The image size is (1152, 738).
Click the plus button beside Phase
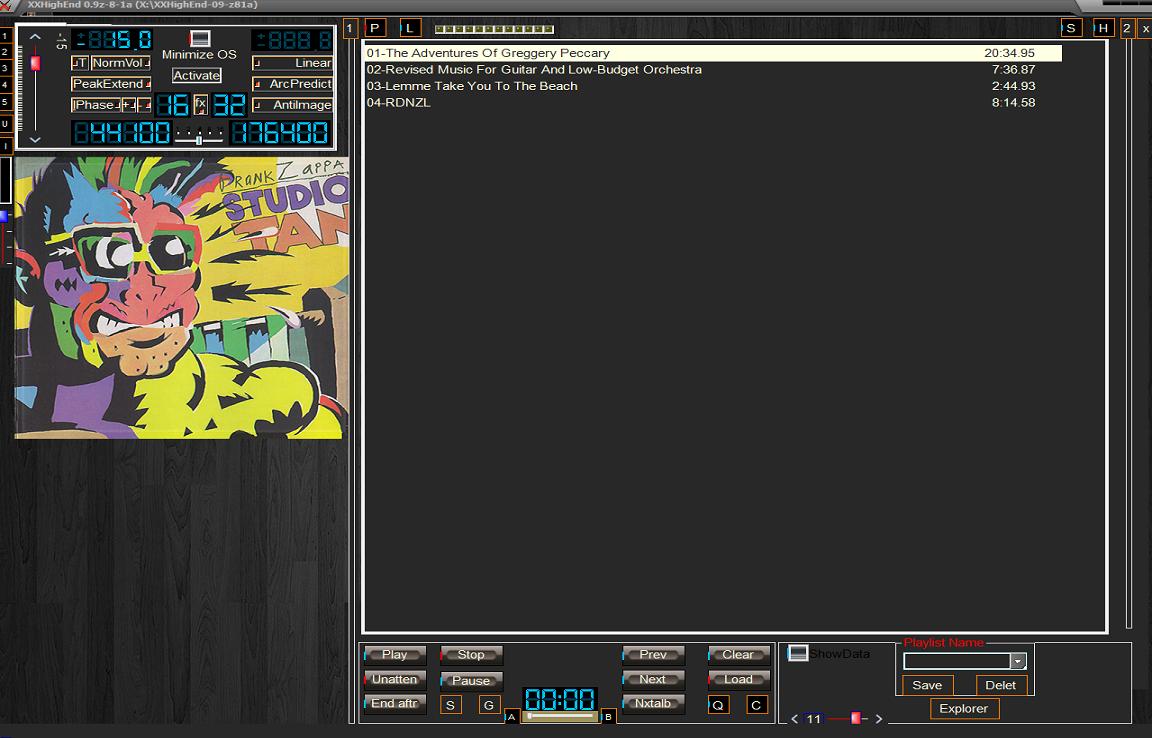point(129,105)
